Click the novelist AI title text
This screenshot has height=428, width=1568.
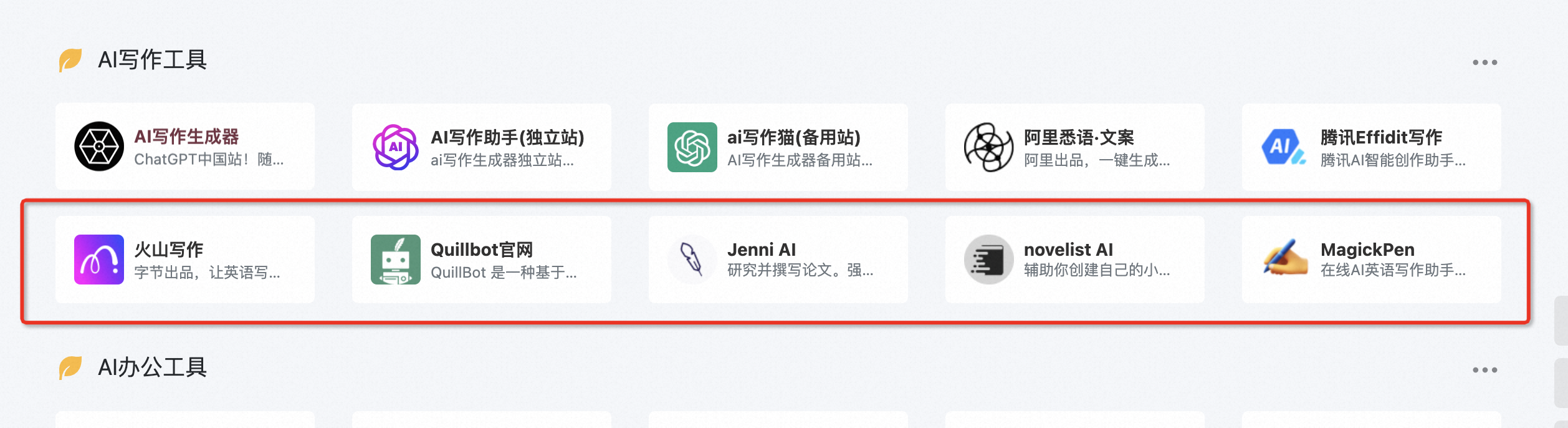pos(1068,250)
